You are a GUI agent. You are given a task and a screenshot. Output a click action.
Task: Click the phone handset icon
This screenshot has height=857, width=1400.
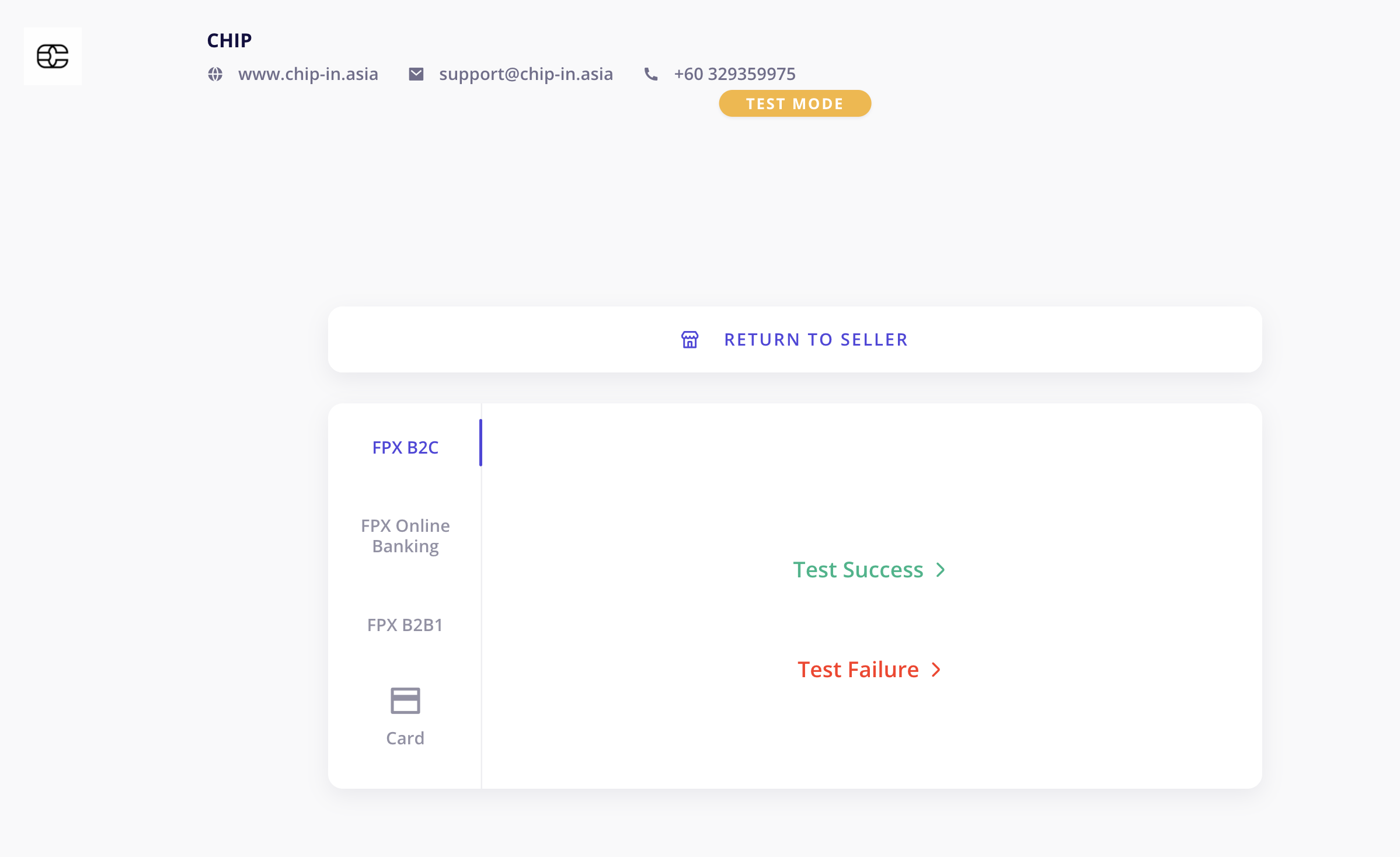click(x=651, y=74)
